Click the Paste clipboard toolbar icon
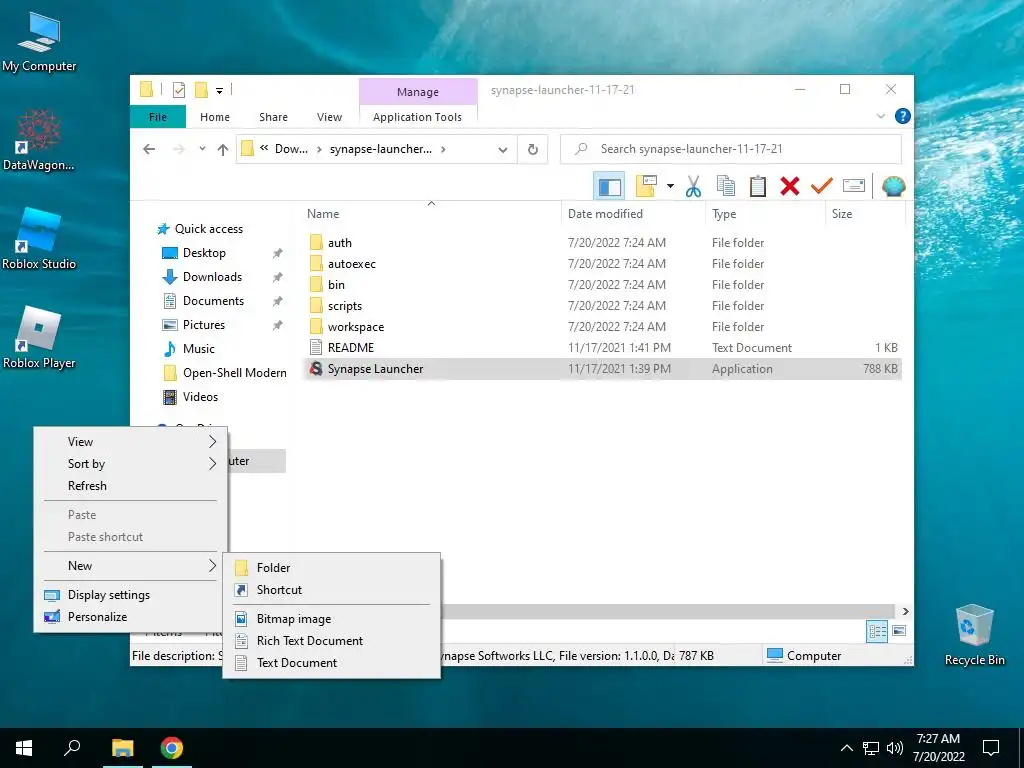The width and height of the screenshot is (1024, 768). pos(758,186)
